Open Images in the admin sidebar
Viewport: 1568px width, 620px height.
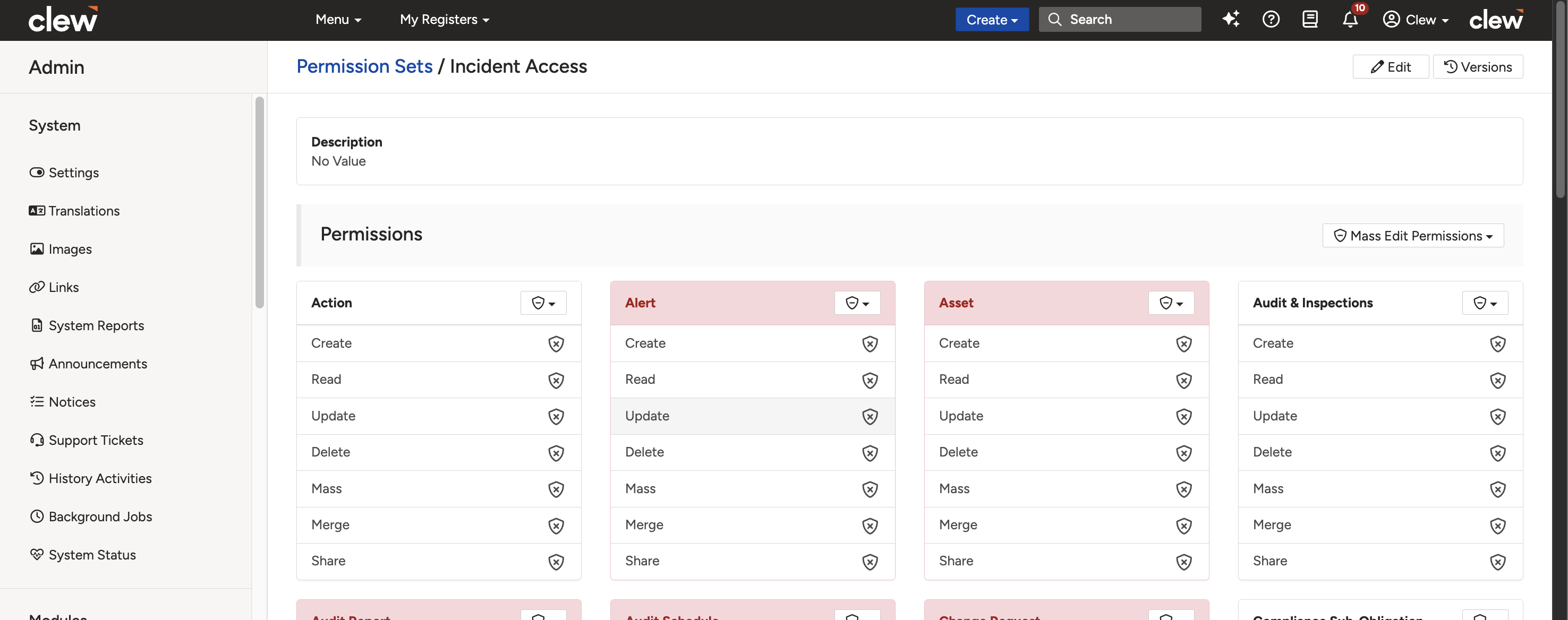(x=60, y=249)
